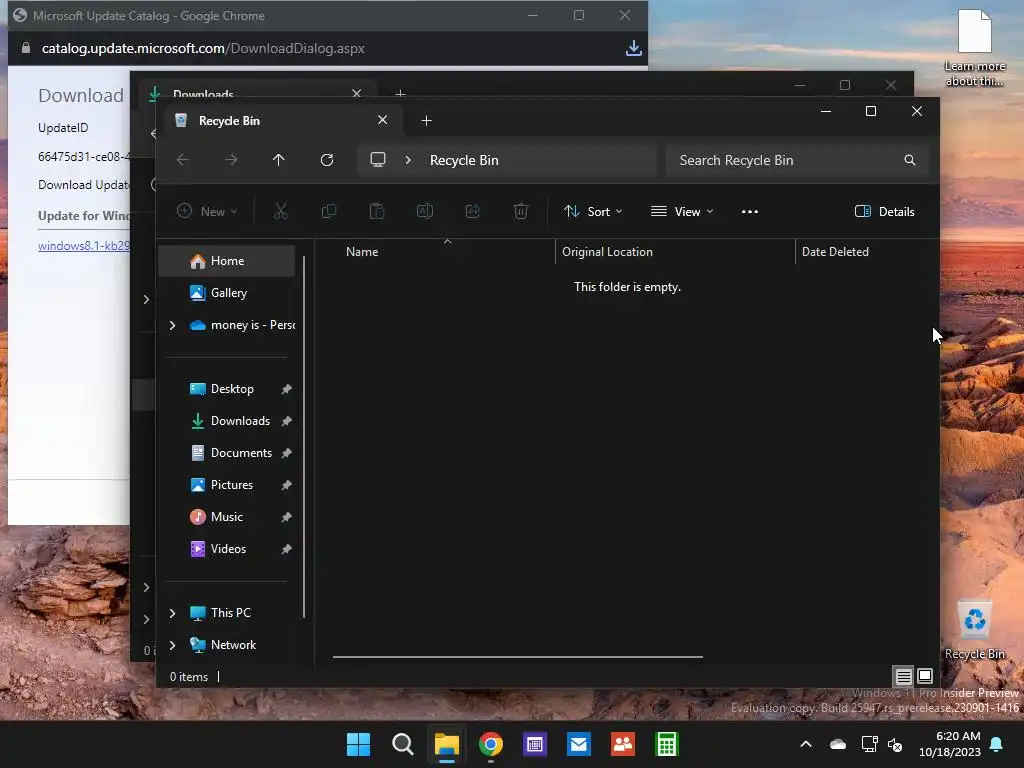Open the Sort dropdown
The width and height of the screenshot is (1024, 768).
point(593,212)
